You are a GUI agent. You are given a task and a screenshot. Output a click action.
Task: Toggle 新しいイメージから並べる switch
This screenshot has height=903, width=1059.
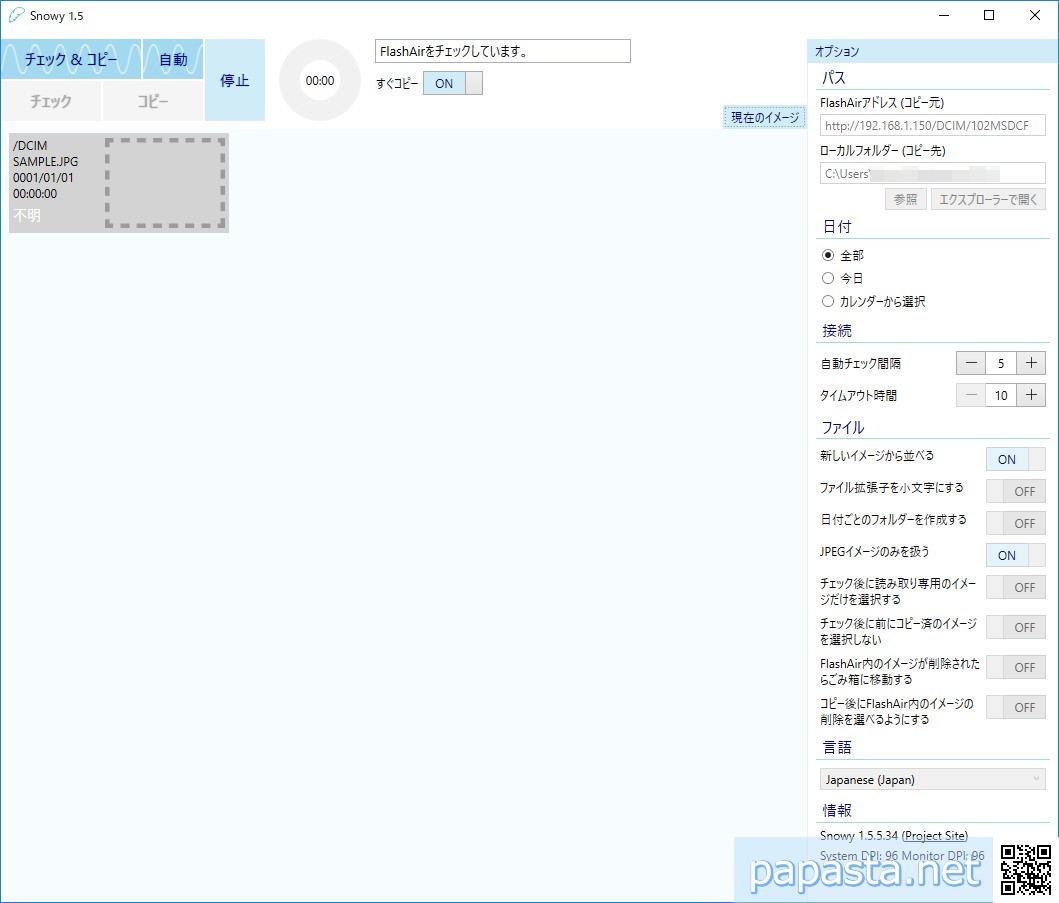click(1015, 459)
